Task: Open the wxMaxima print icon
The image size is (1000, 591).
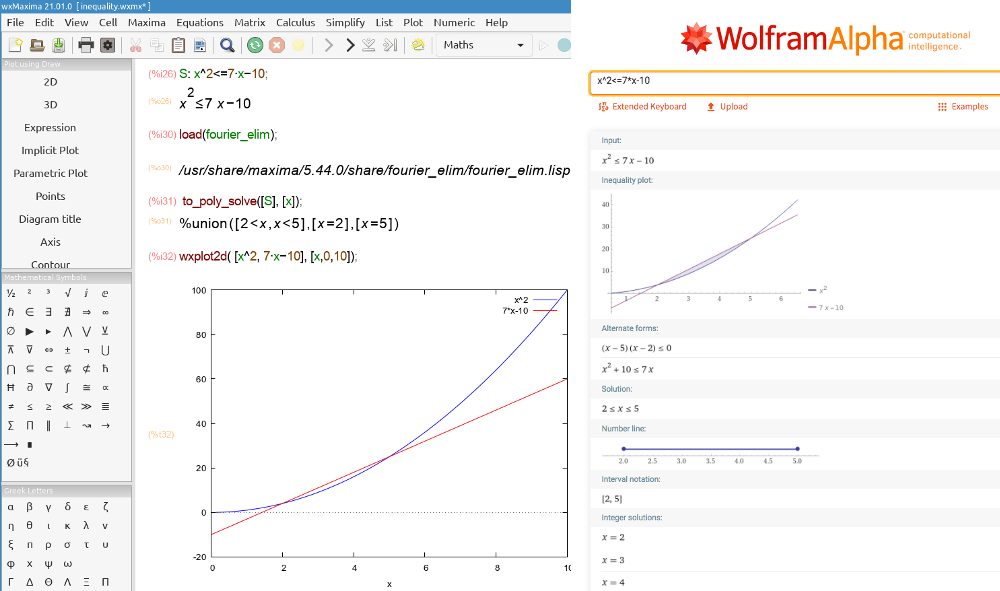Action: click(x=84, y=44)
